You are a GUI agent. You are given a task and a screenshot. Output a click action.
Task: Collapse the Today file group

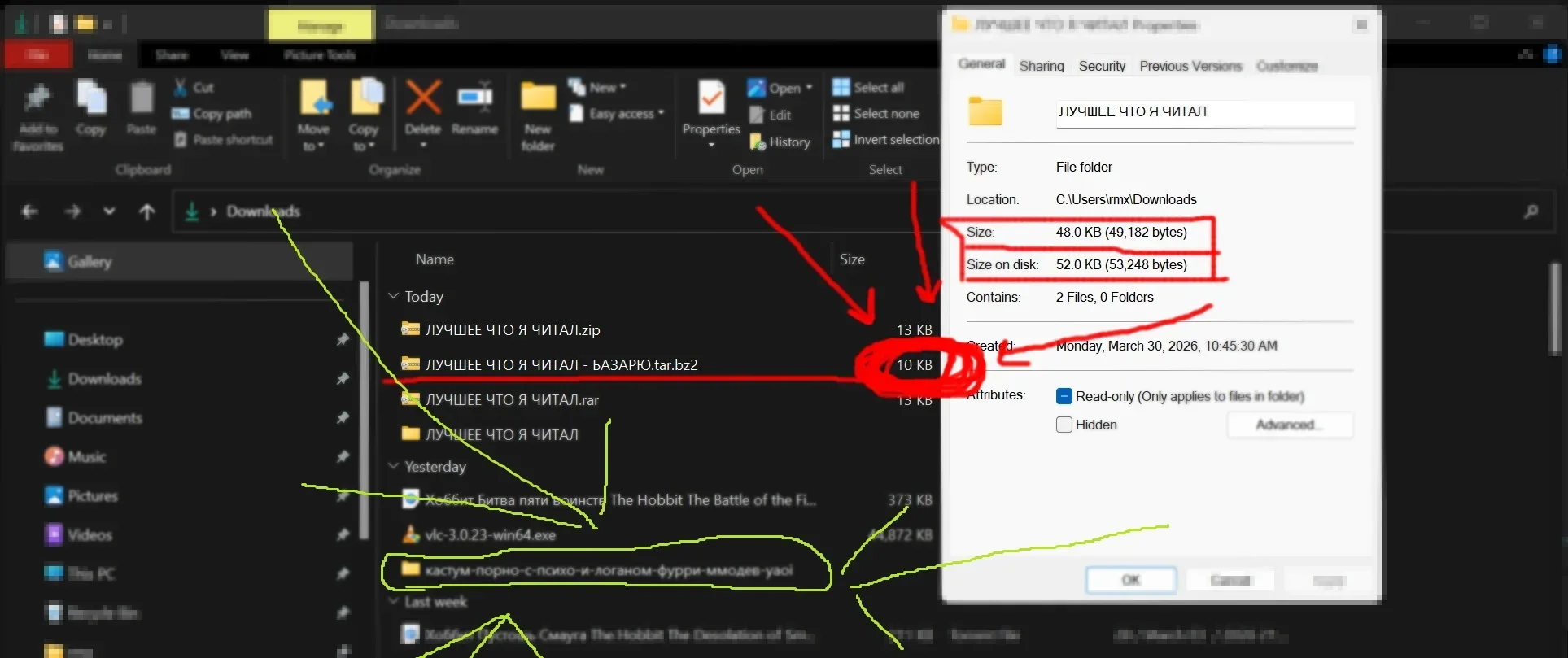pos(394,296)
